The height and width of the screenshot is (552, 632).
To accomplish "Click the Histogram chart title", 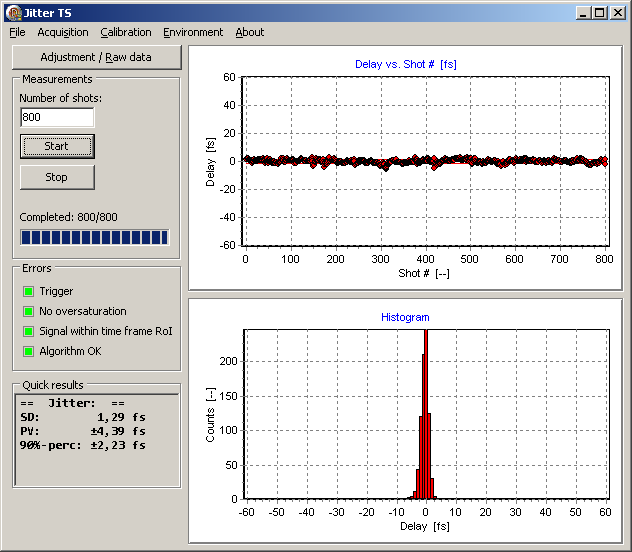I will 405,317.
